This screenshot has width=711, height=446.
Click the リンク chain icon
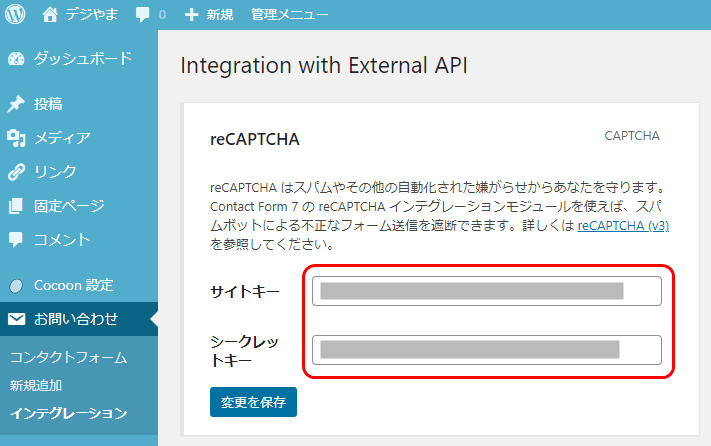16,172
